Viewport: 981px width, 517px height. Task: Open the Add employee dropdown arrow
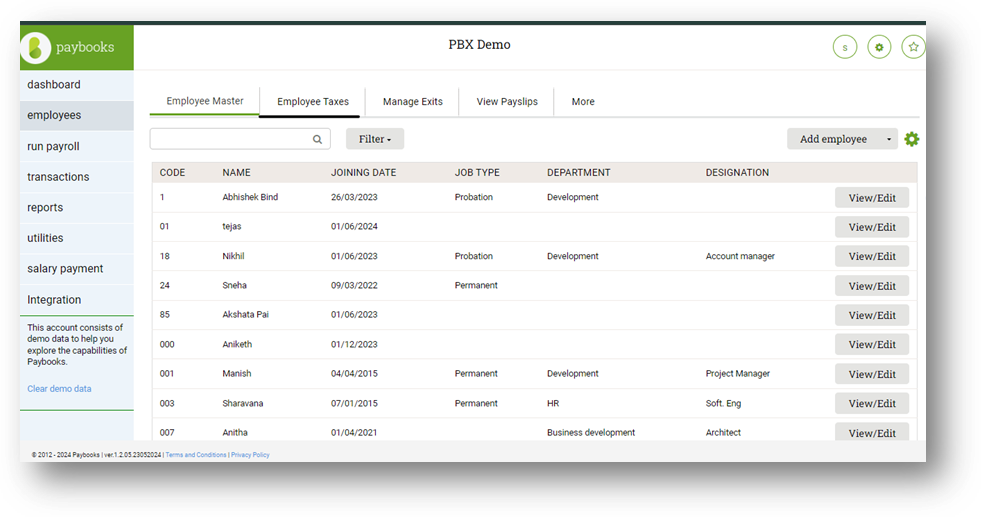[x=888, y=139]
